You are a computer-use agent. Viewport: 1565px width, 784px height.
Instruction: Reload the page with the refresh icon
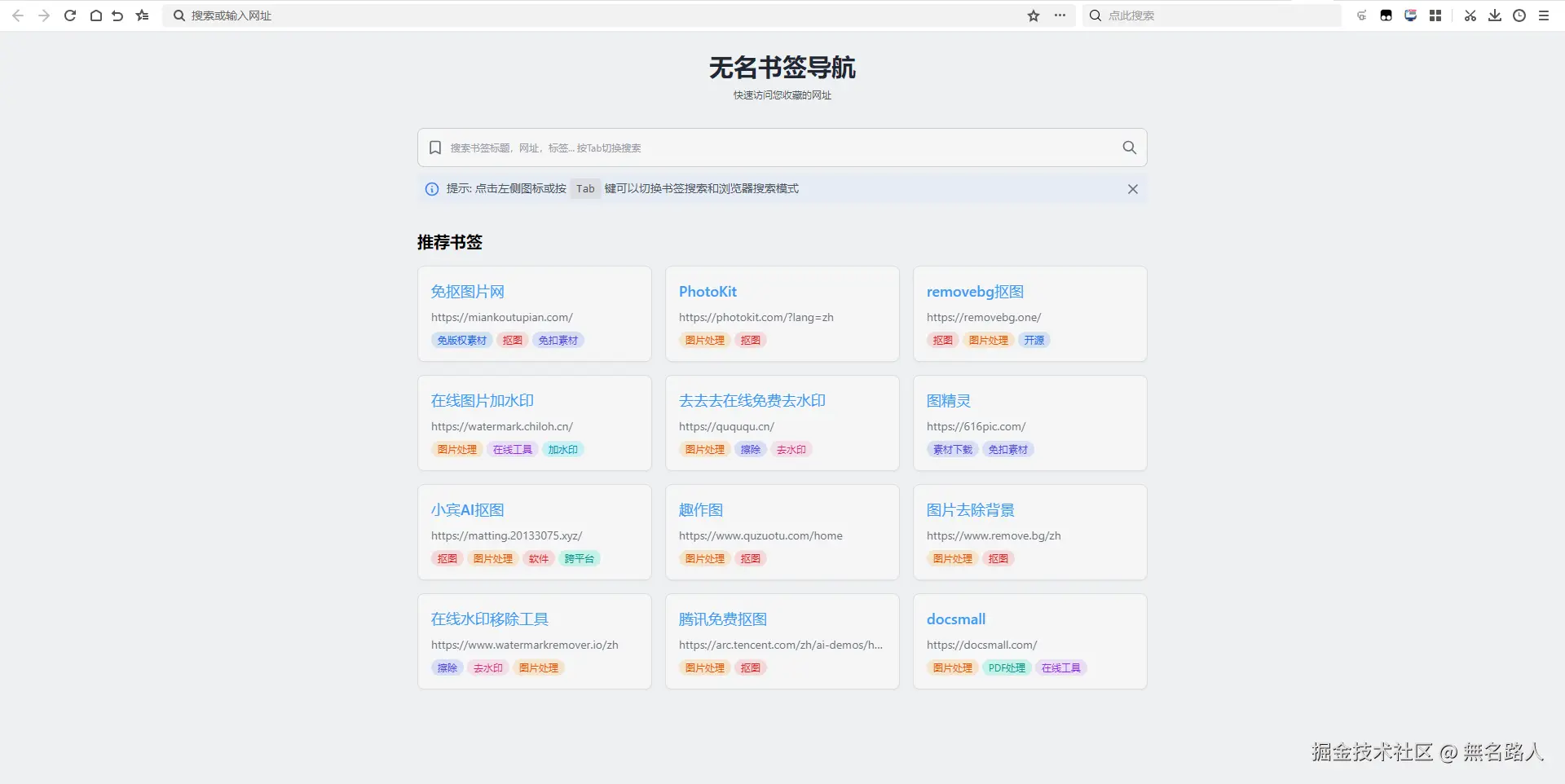point(70,15)
